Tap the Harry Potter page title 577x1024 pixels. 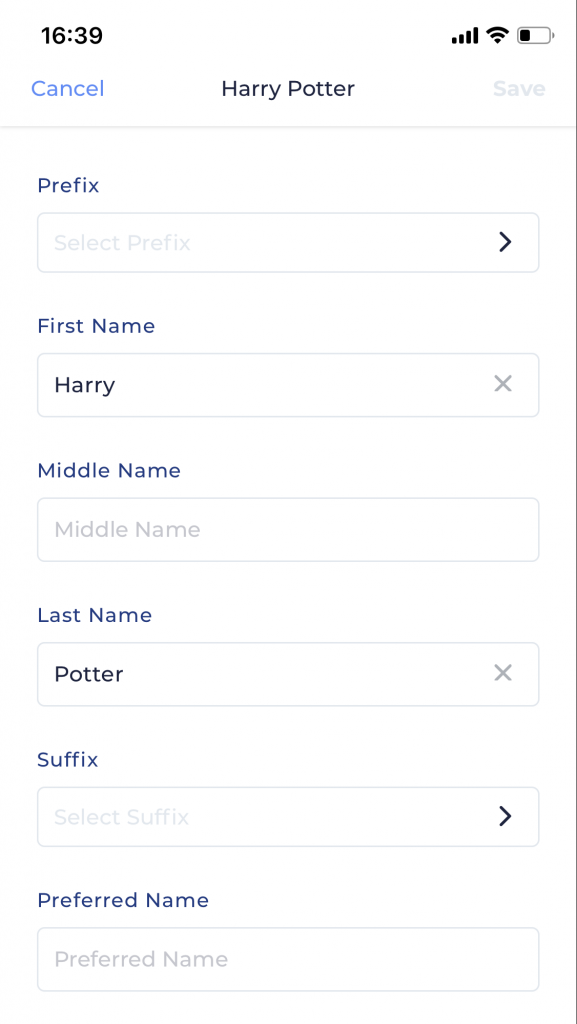click(x=288, y=89)
